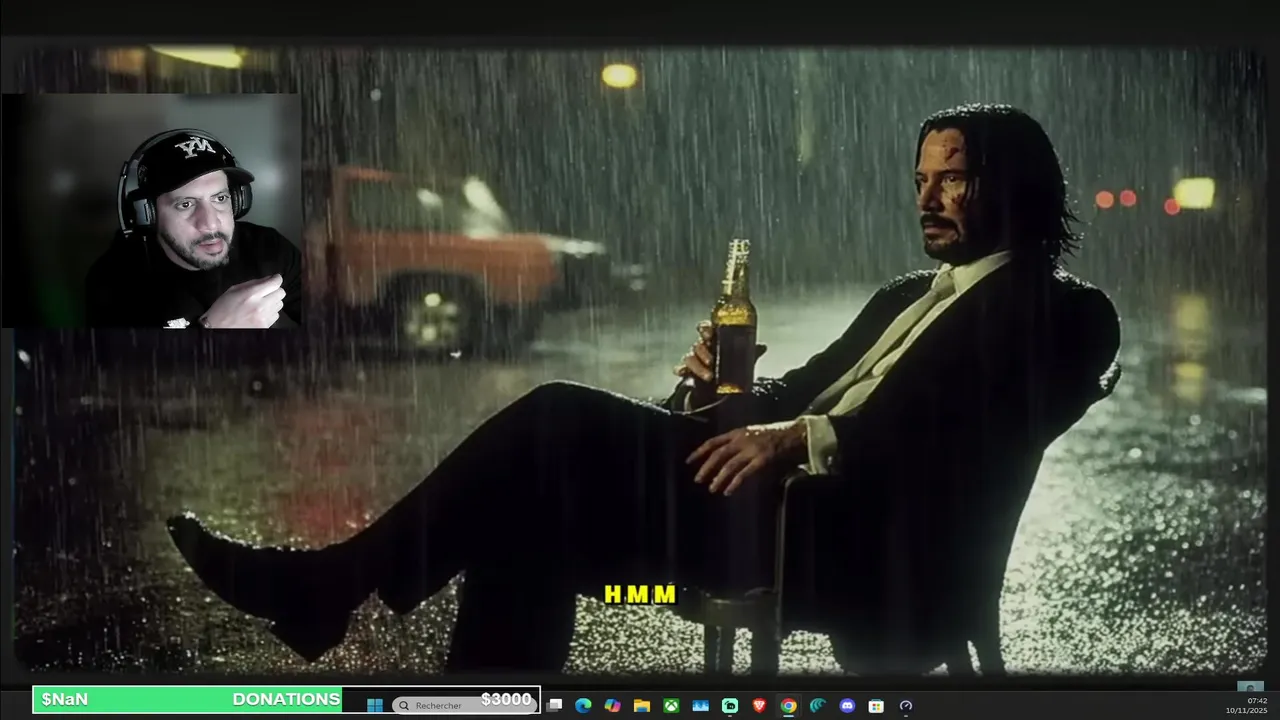The image size is (1280, 720).
Task: Open the Xbox app on the taskbar
Action: coord(671,705)
